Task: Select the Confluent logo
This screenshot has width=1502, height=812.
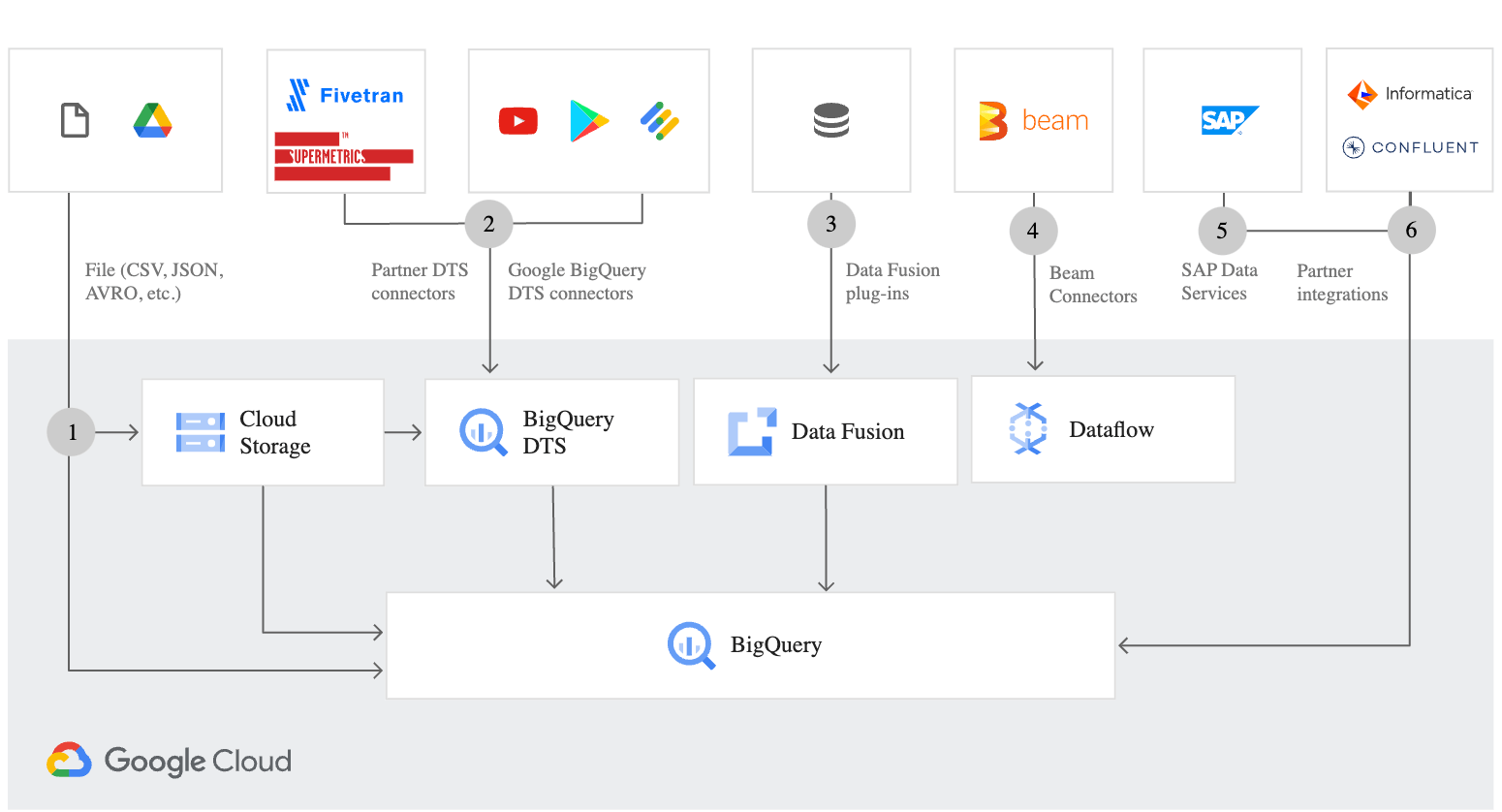Action: click(1410, 147)
